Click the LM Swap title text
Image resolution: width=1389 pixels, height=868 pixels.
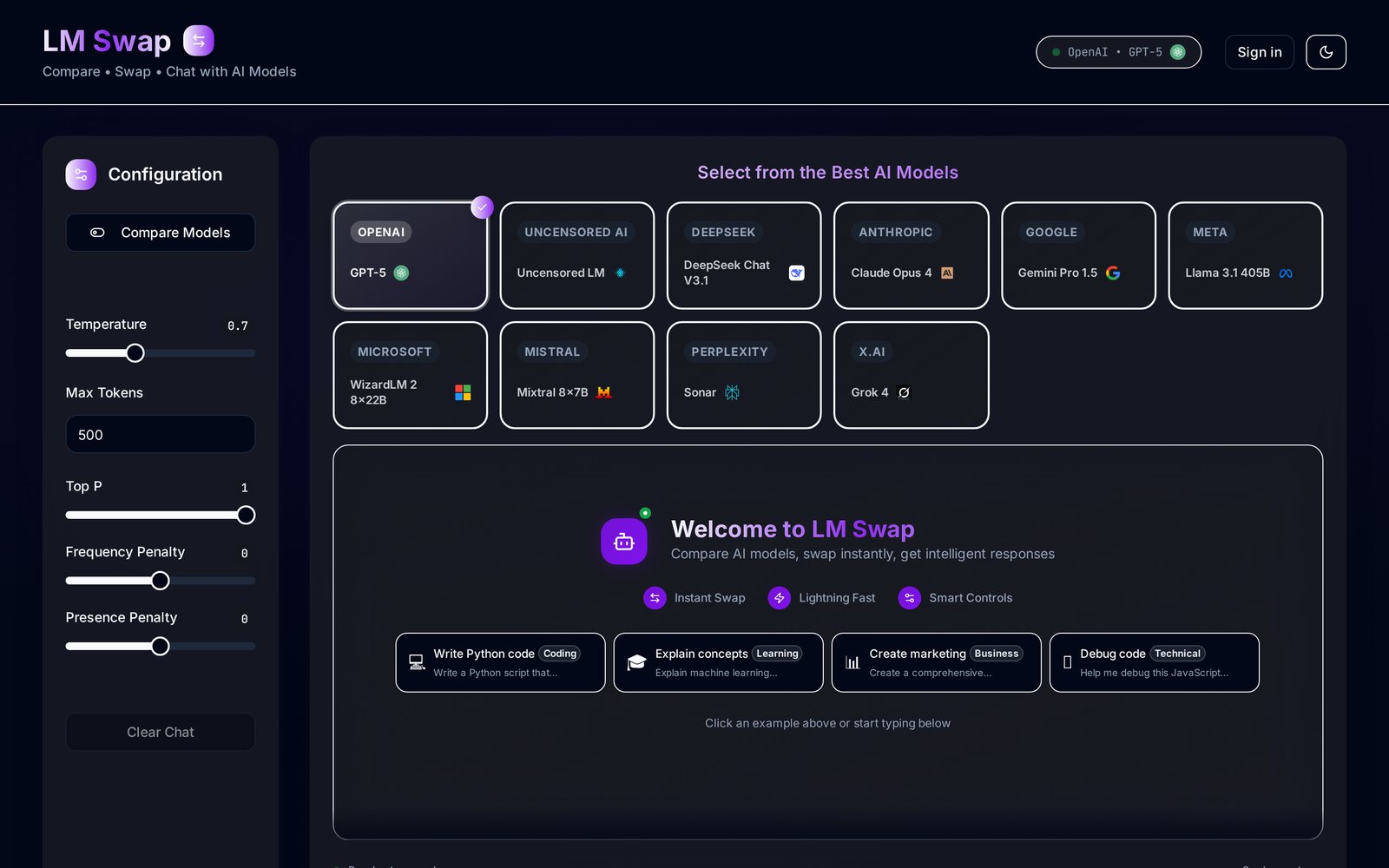coord(107,41)
